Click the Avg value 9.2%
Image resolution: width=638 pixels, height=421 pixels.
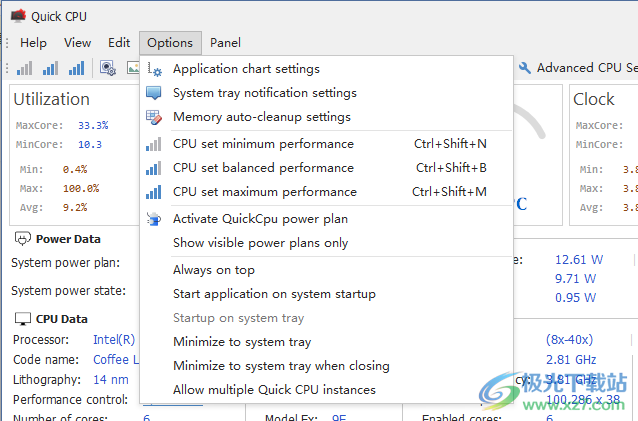coord(75,207)
